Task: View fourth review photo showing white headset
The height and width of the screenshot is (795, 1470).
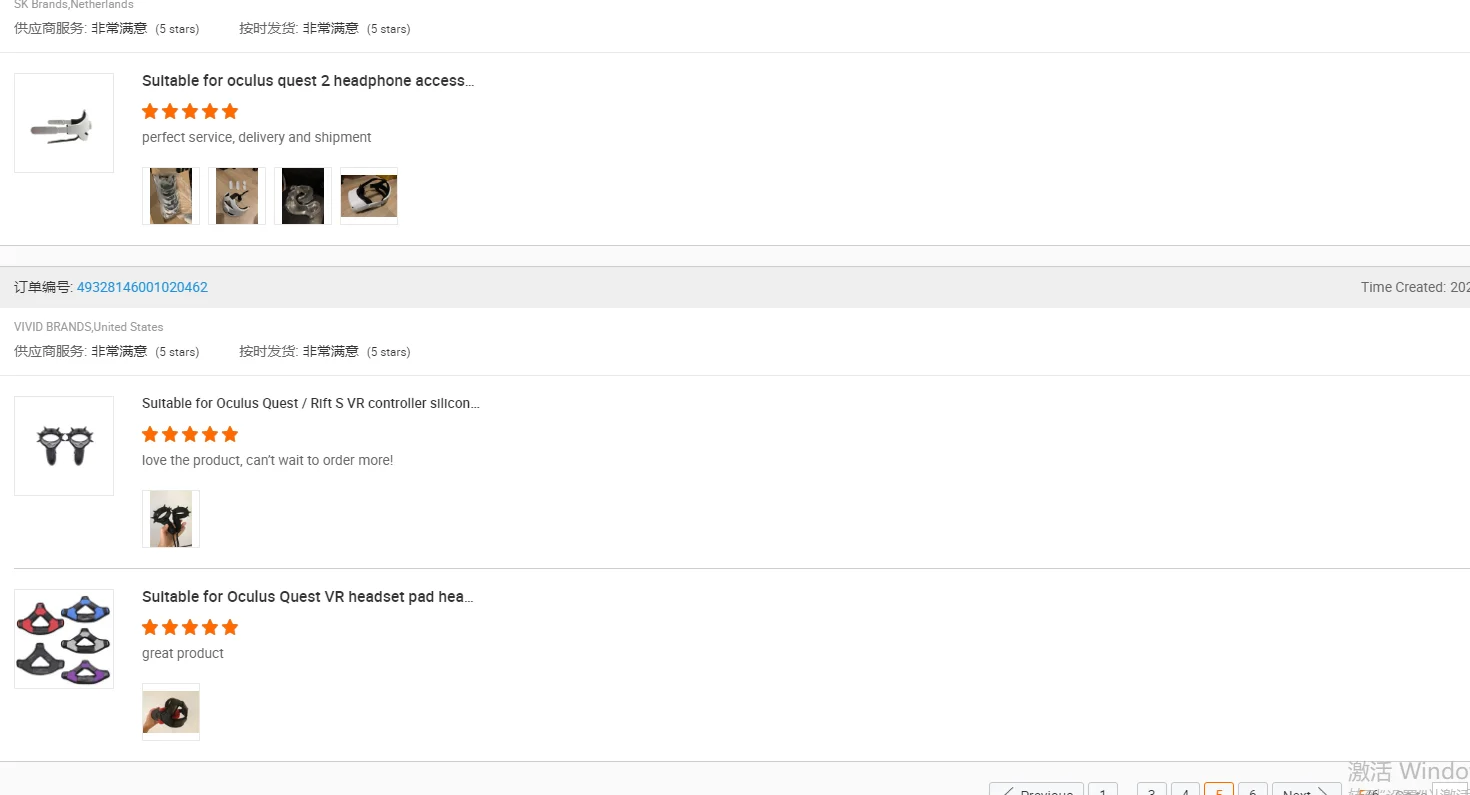Action: 369,196
